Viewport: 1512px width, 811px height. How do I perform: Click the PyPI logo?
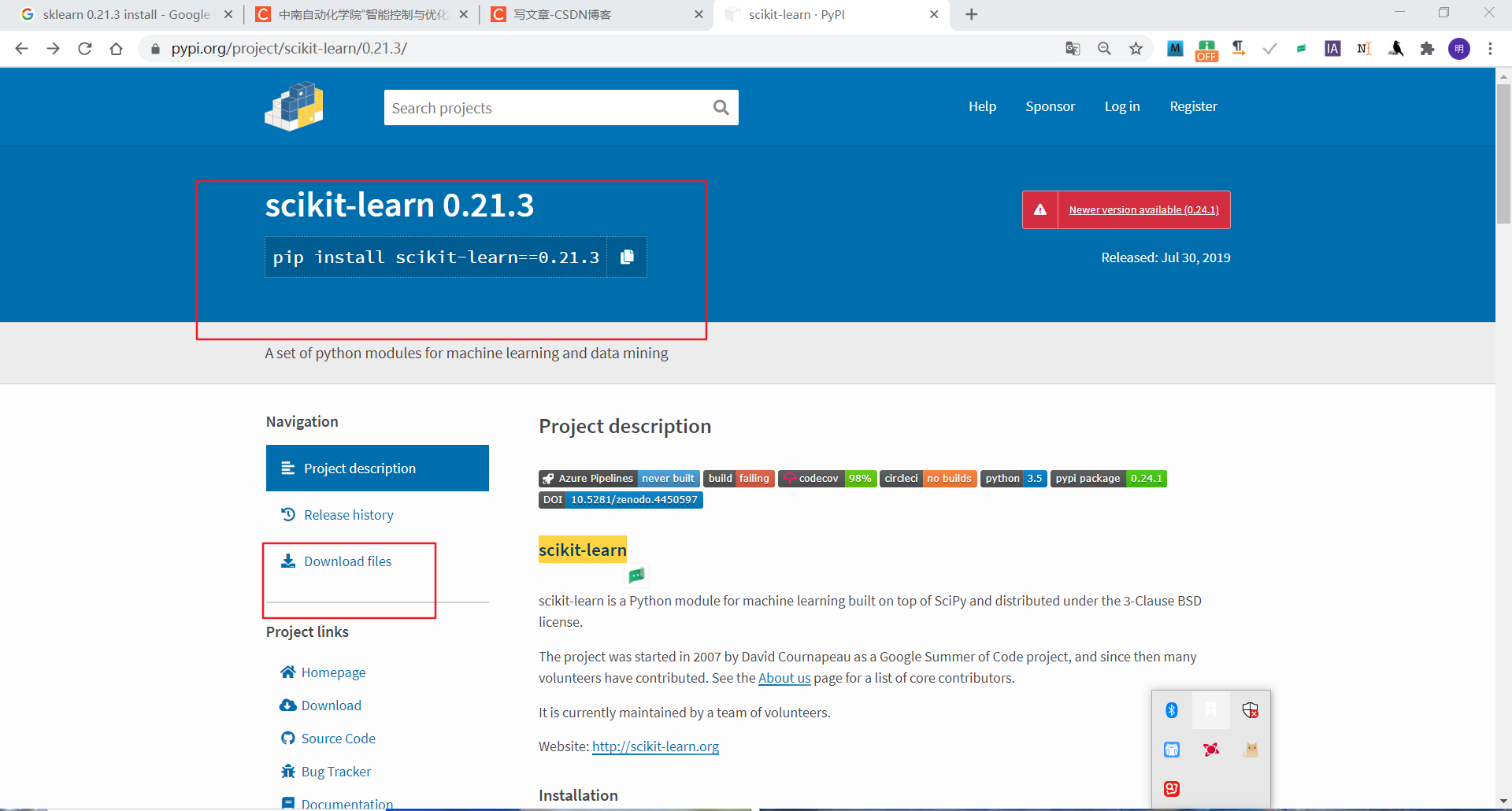coord(295,106)
